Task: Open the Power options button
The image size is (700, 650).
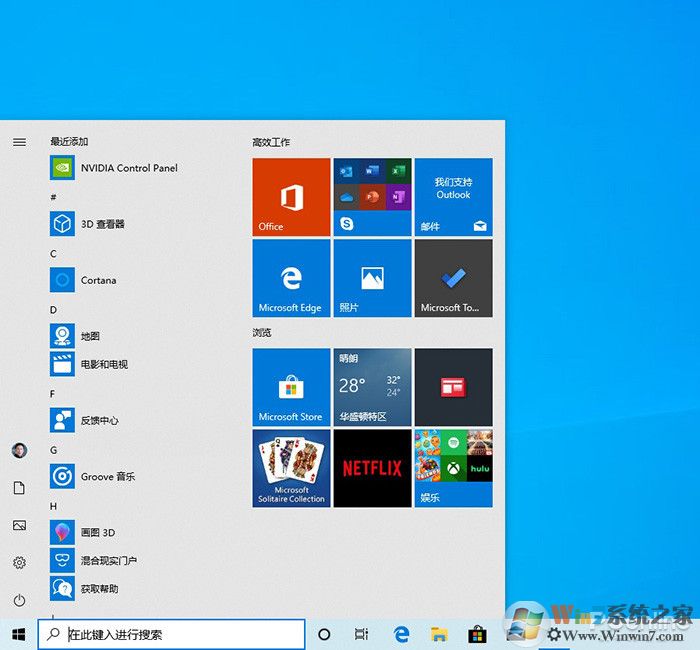Action: 19,600
